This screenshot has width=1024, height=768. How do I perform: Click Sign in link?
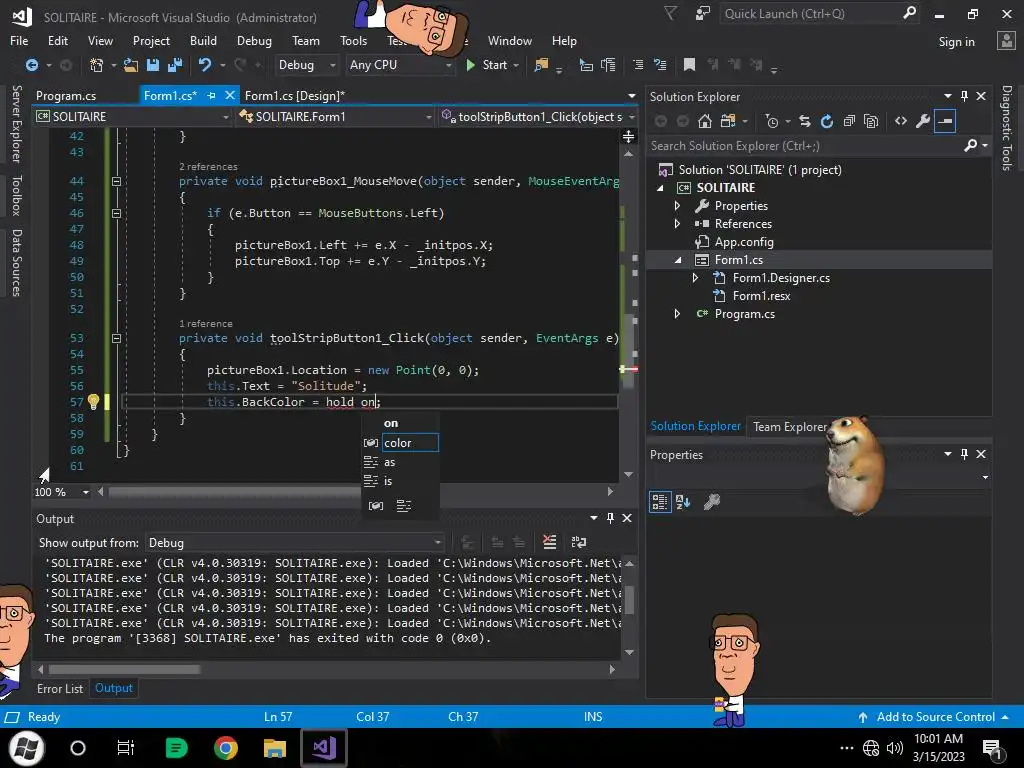pos(956,42)
